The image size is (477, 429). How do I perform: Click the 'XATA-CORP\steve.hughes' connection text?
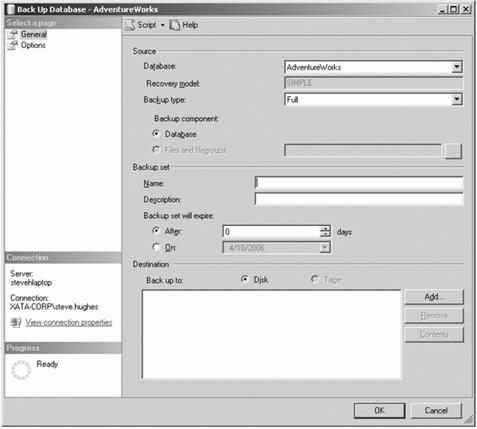pos(54,307)
